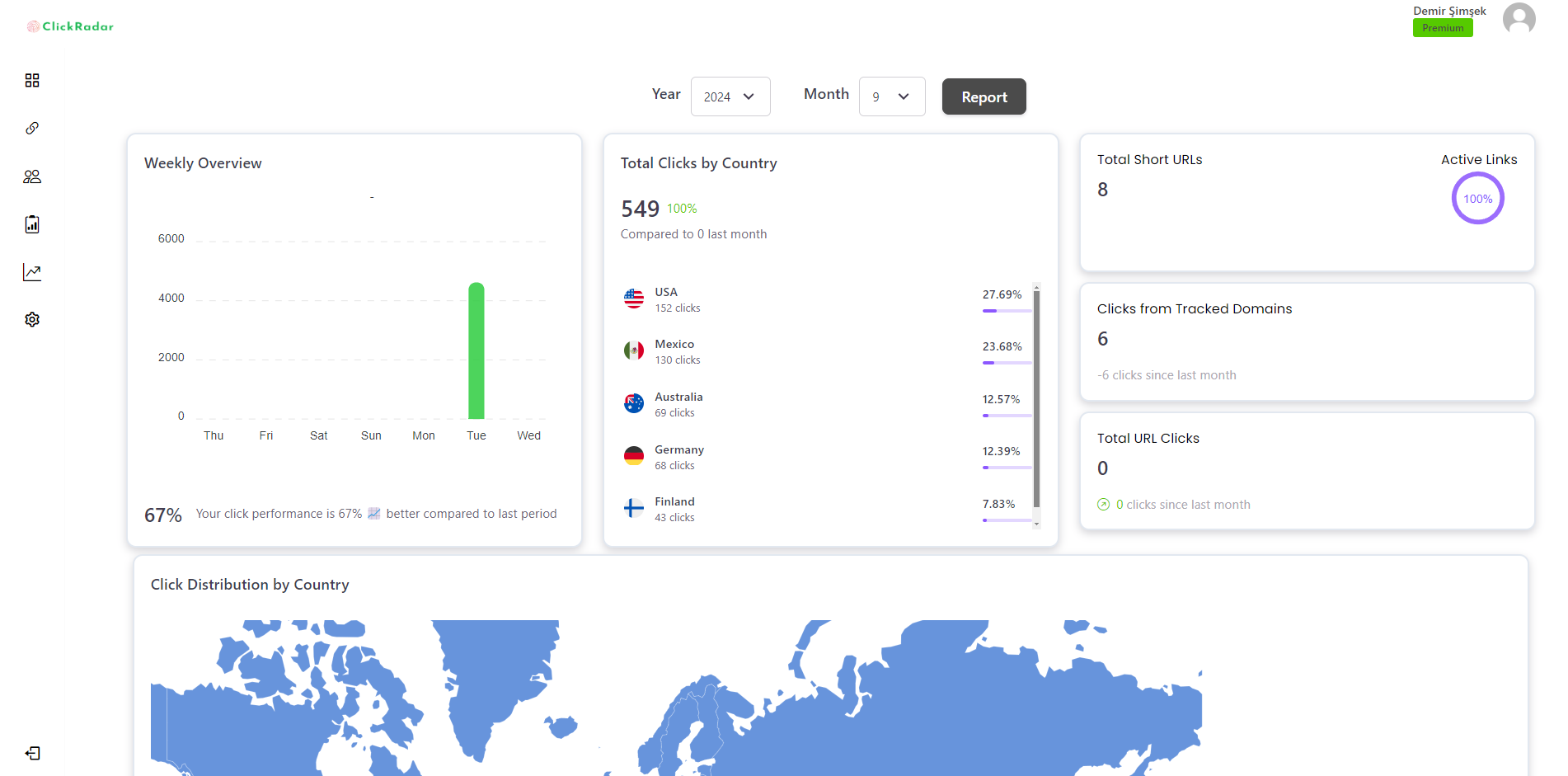This screenshot has height=776, width=1568.
Task: Open the Month dropdown showing 9
Action: click(x=892, y=96)
